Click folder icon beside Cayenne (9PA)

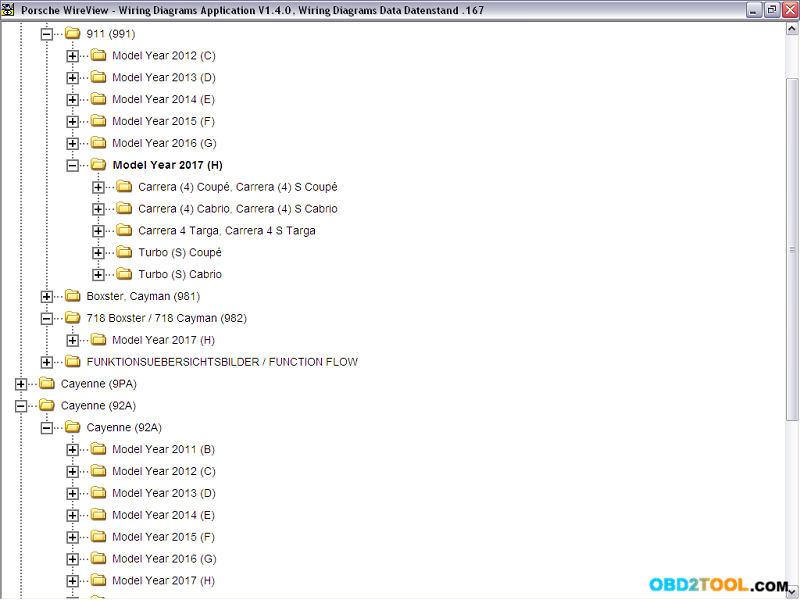tap(47, 384)
